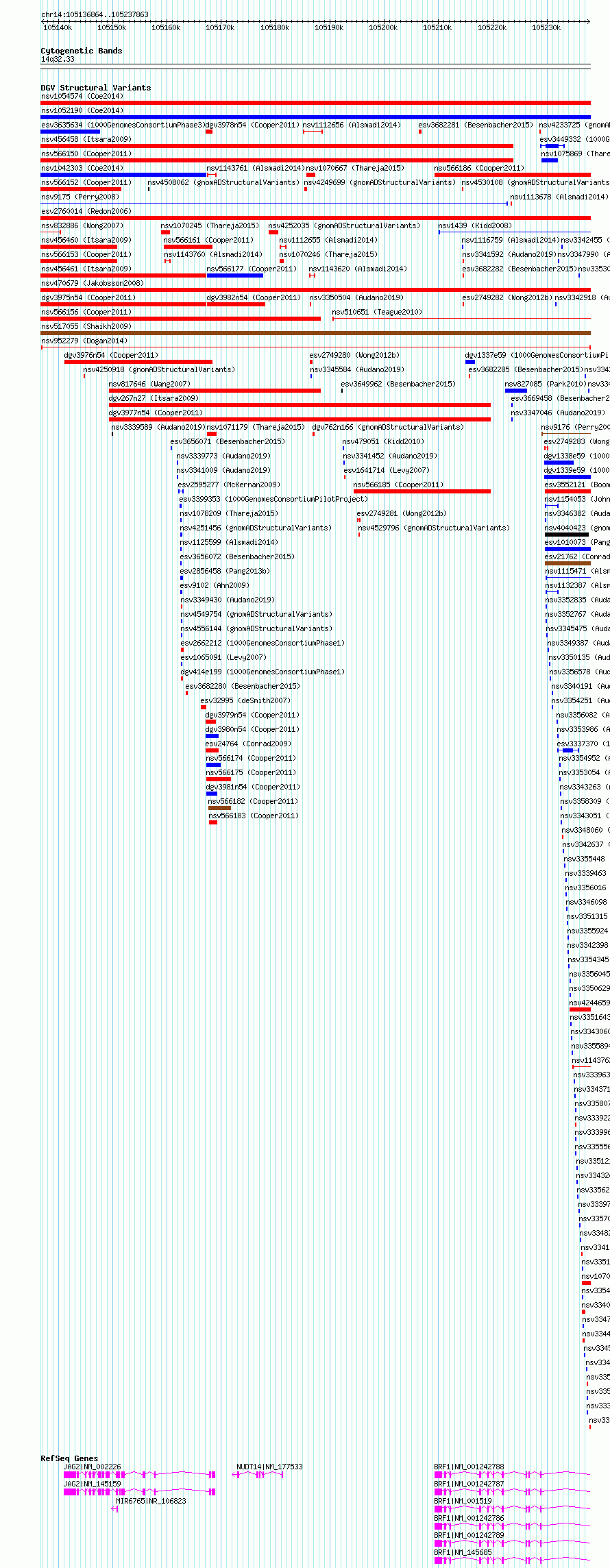Select nsv827085 (Park2010) label
The width and height of the screenshot is (610, 1568).
click(546, 384)
